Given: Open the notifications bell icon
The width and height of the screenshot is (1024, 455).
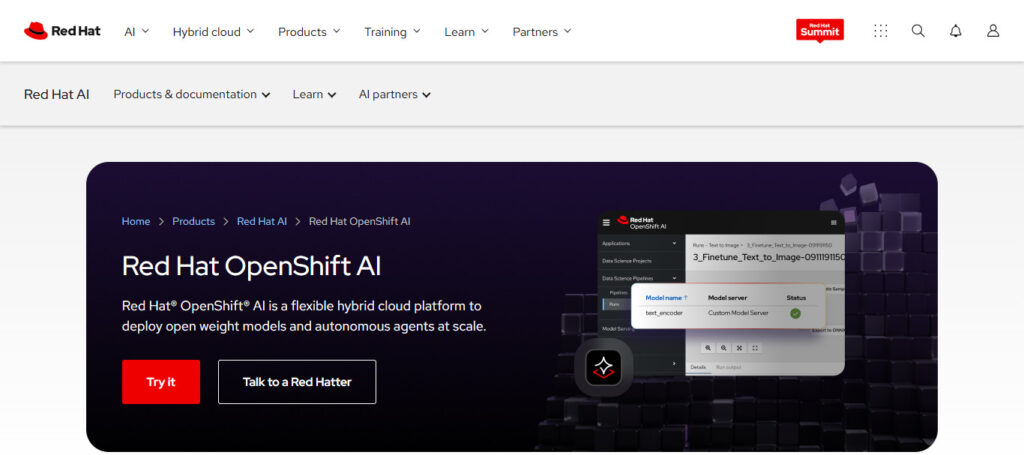Looking at the screenshot, I should (955, 31).
